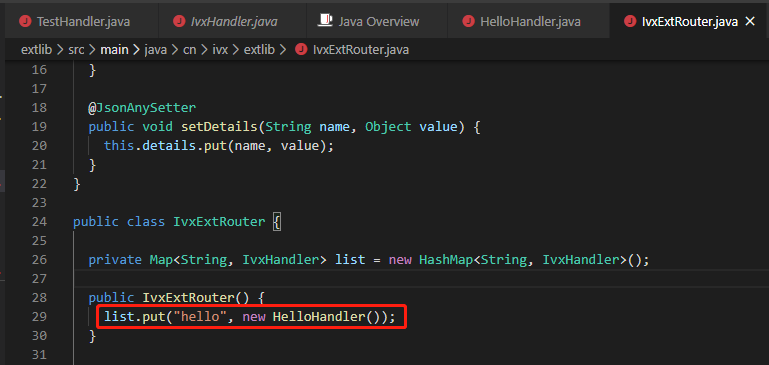Open the java breadcrumb segment
769x365 pixels.
pyautogui.click(x=155, y=50)
